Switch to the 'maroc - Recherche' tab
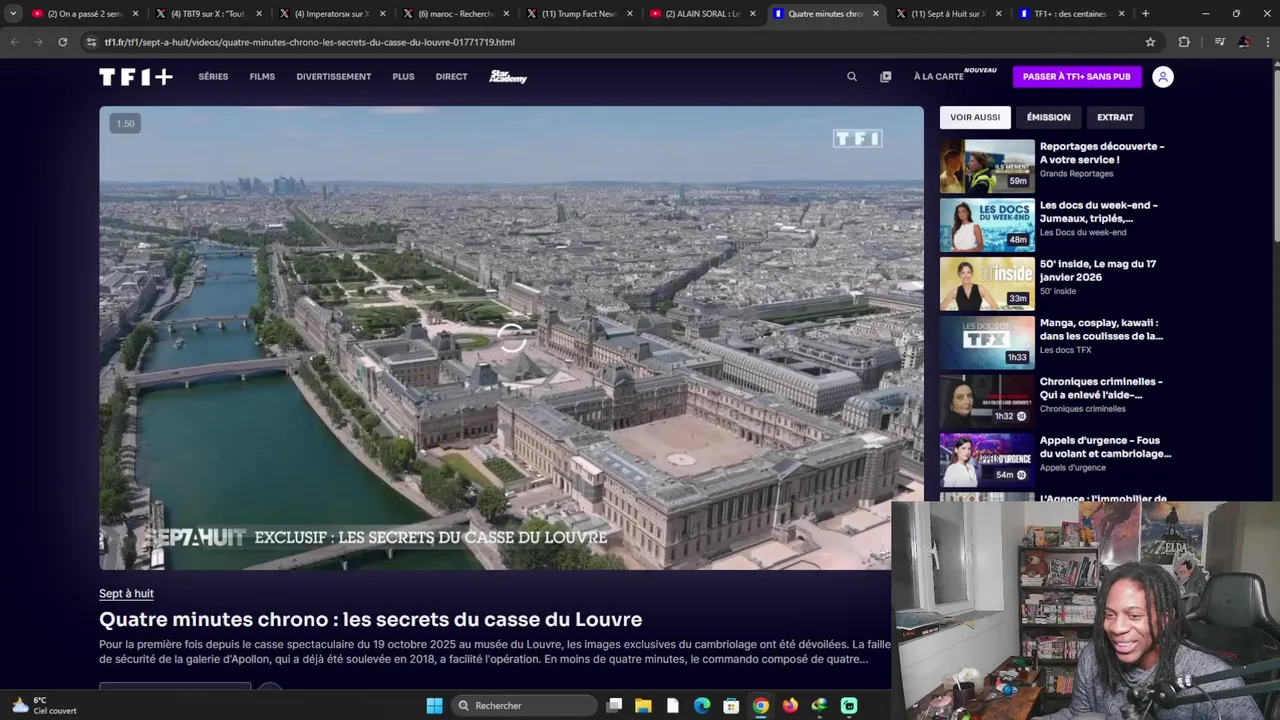 pos(455,14)
